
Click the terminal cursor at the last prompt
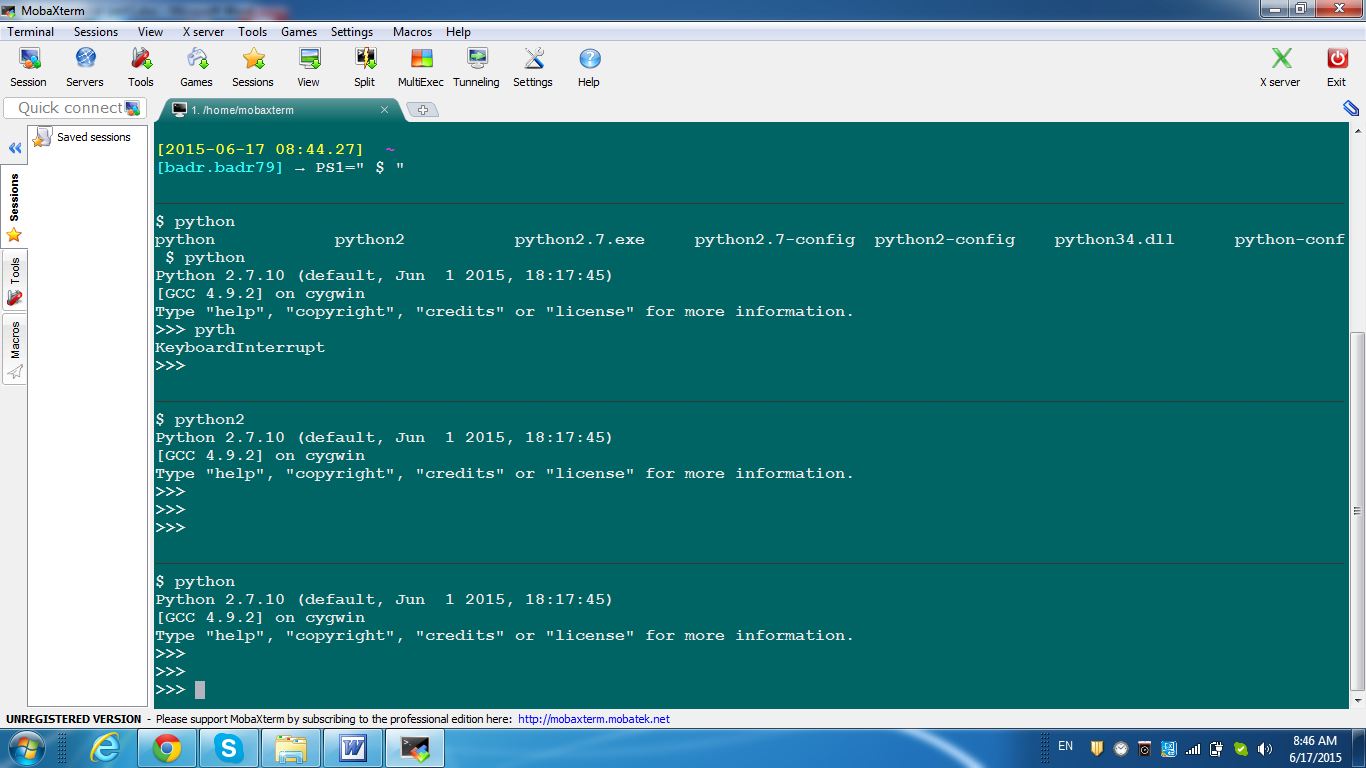(200, 690)
